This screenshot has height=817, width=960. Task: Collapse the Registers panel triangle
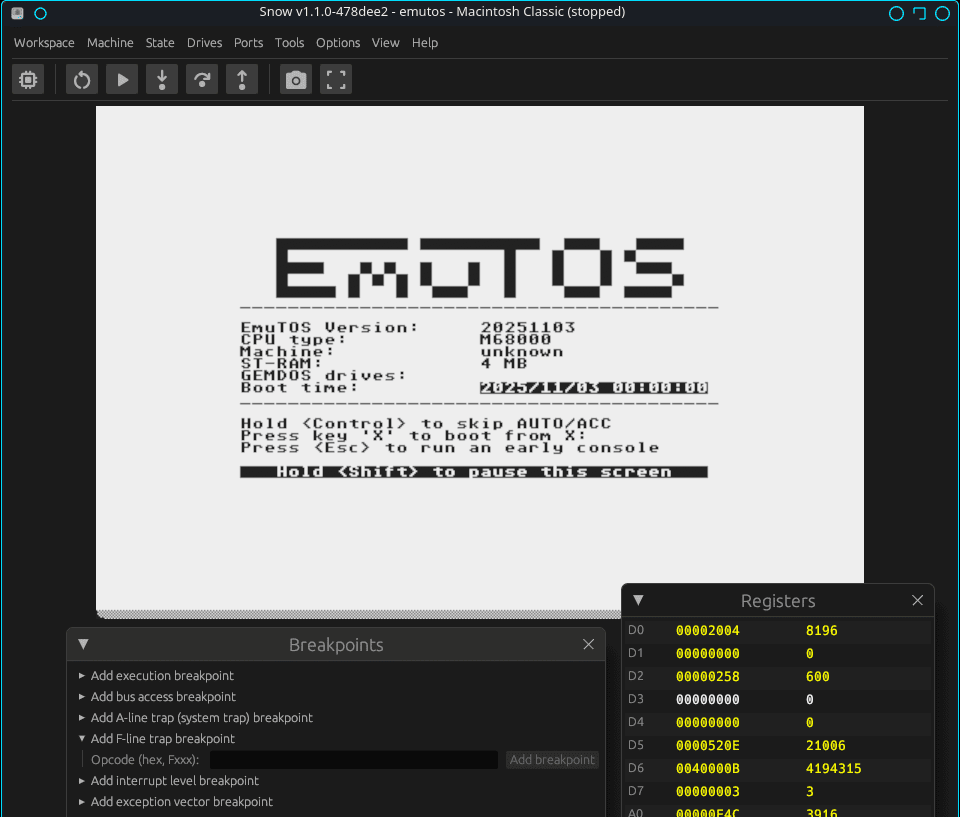pos(638,601)
